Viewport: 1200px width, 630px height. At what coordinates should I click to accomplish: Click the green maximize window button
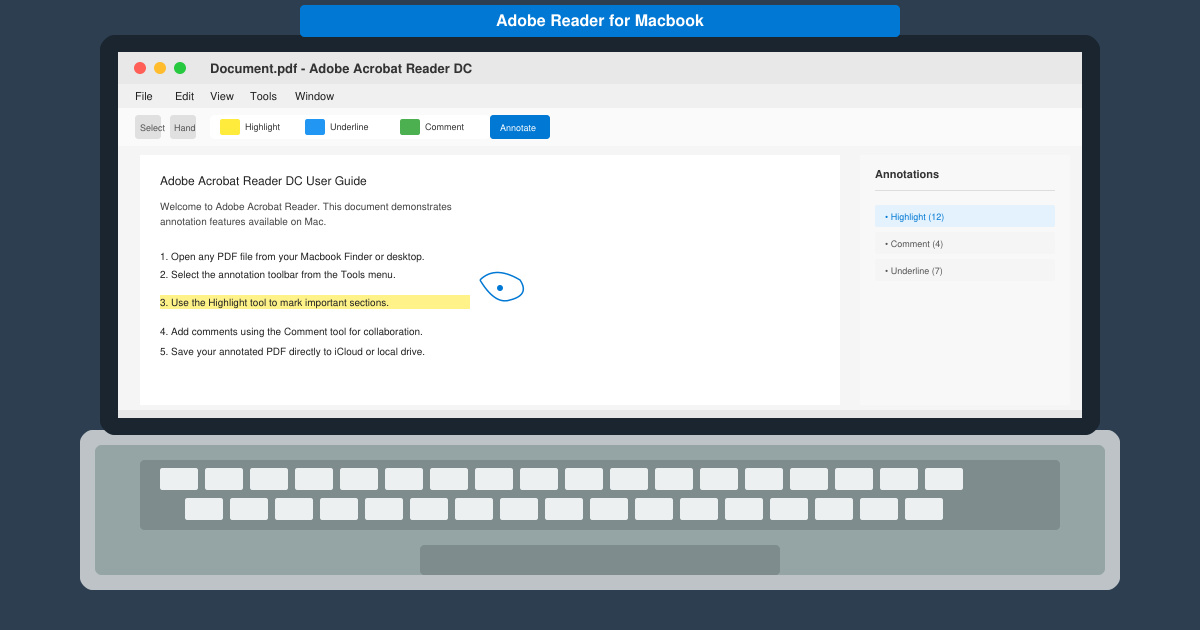(180, 68)
